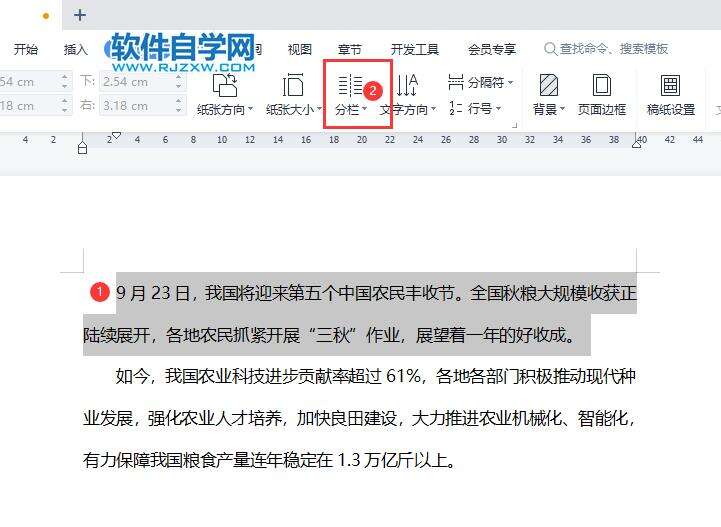The image size is (721, 527).
Task: Click the new tab plus button
Action: (x=80, y=15)
